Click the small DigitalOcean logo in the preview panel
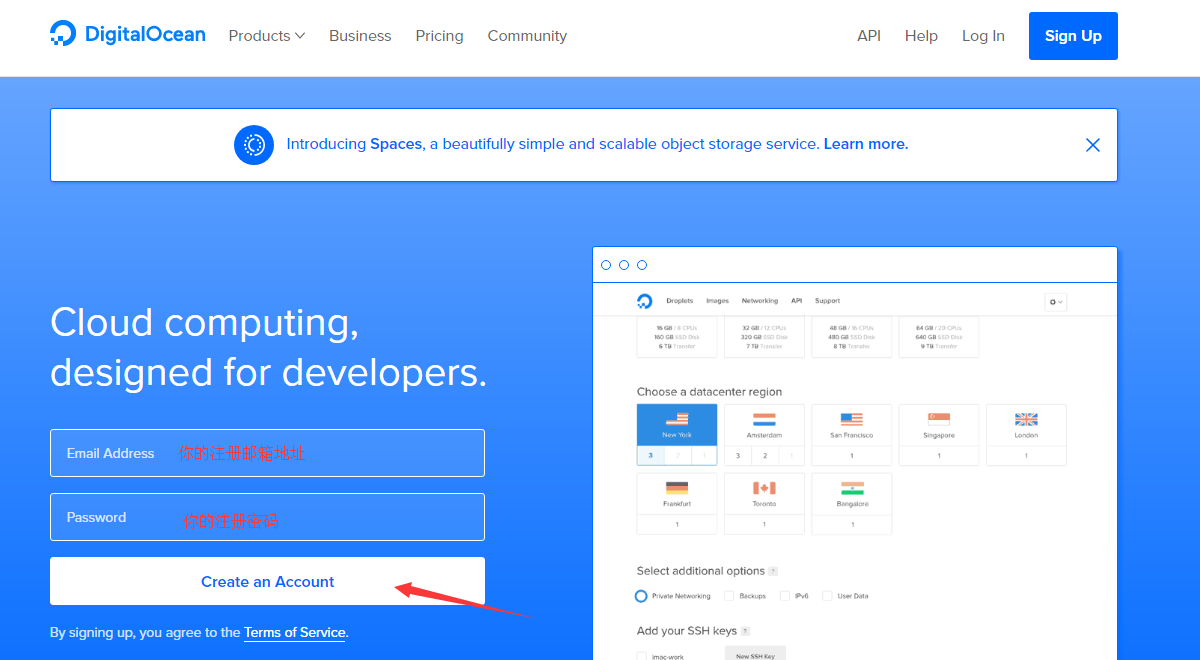 point(645,301)
